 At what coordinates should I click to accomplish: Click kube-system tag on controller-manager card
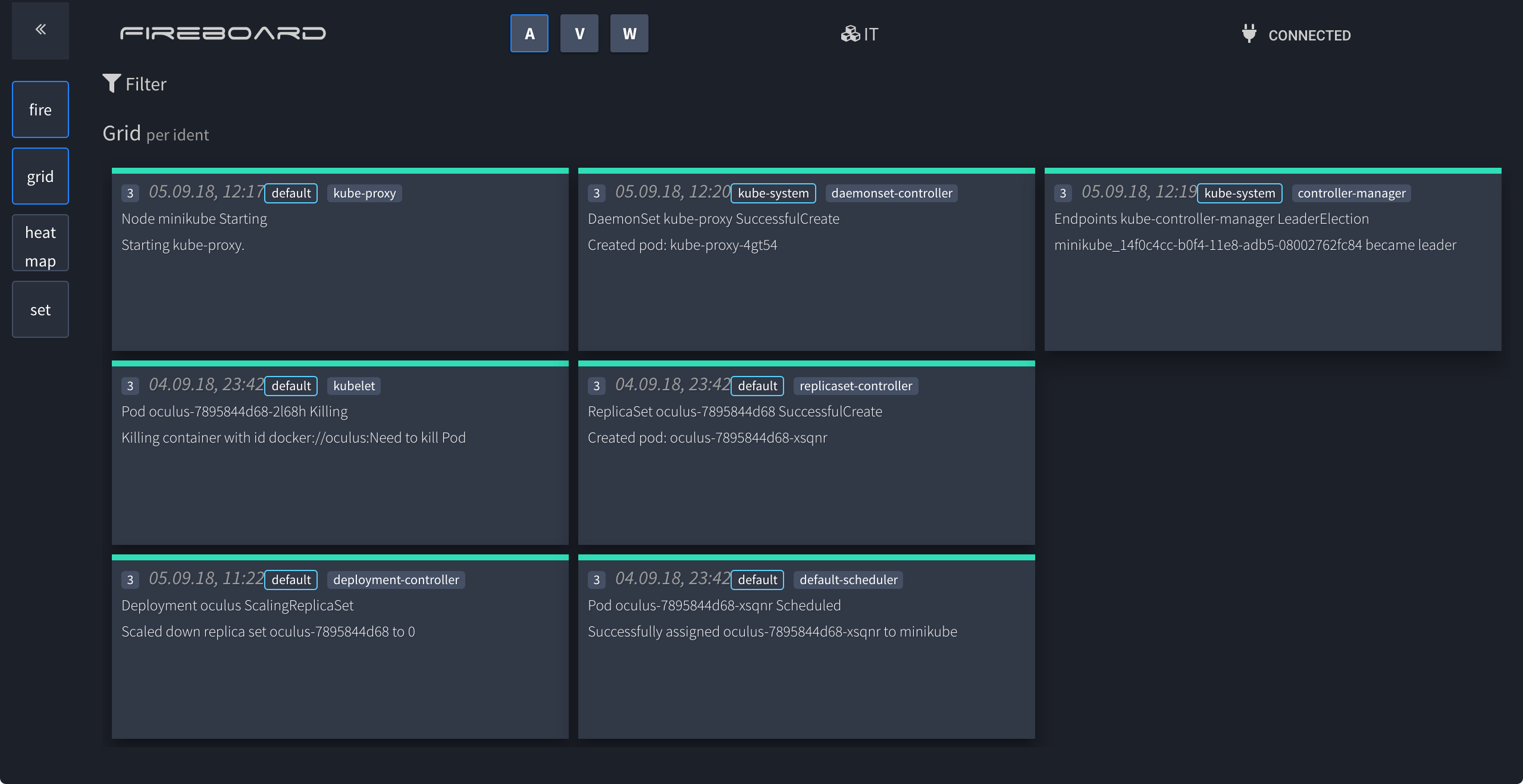click(1239, 193)
